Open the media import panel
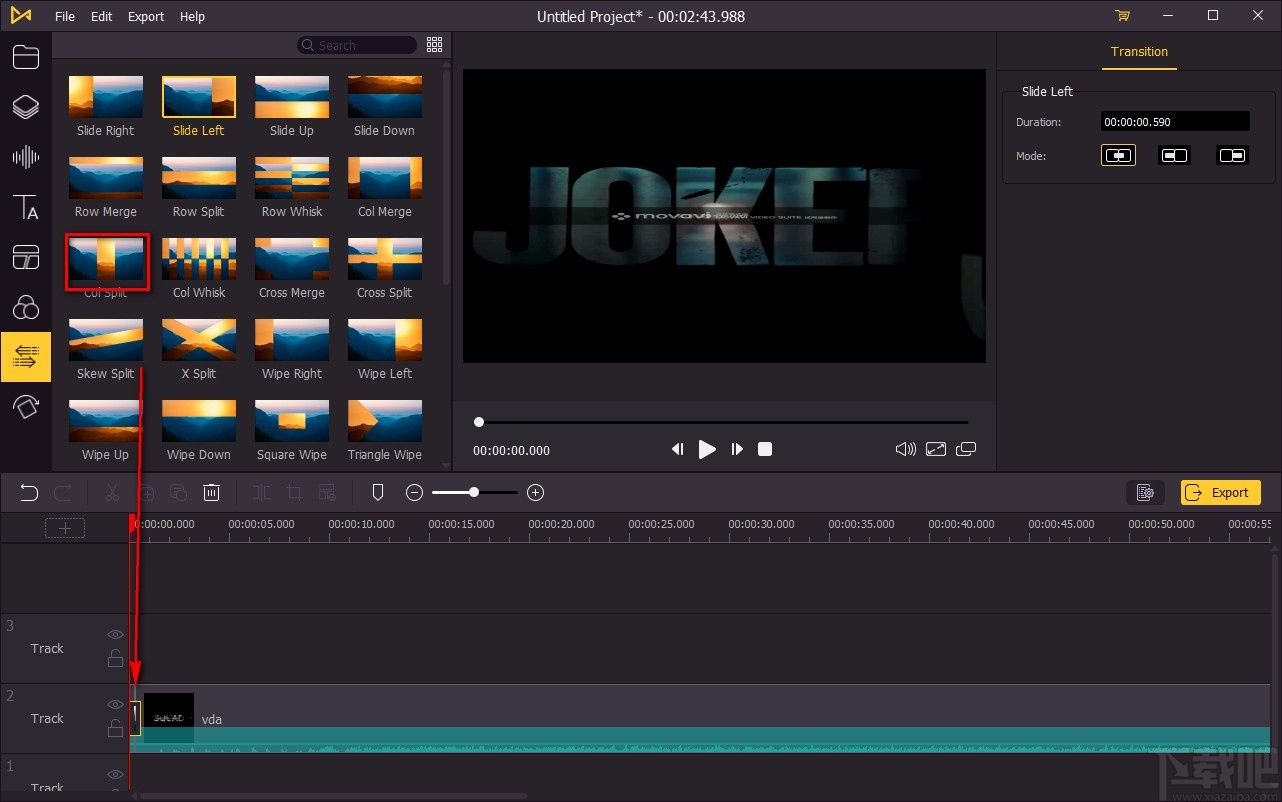 (26, 57)
